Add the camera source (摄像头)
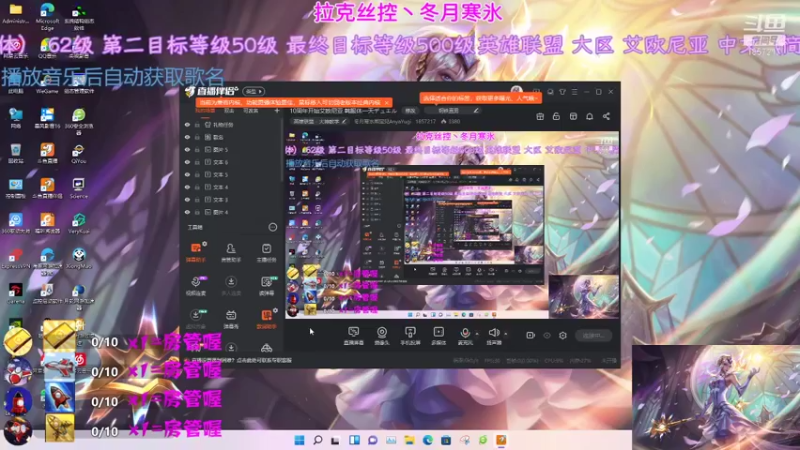The image size is (800, 450). [382, 336]
